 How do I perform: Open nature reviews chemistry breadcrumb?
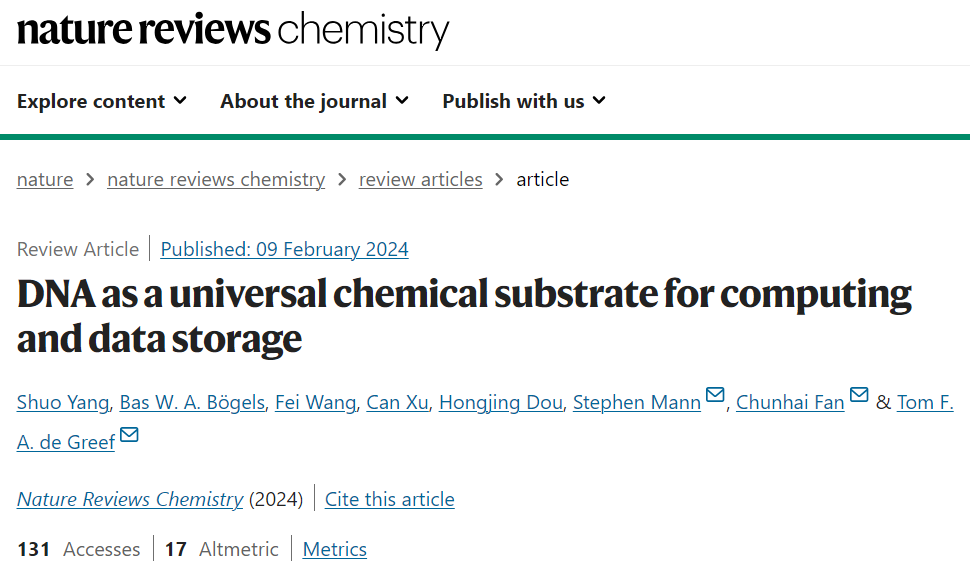coord(216,180)
